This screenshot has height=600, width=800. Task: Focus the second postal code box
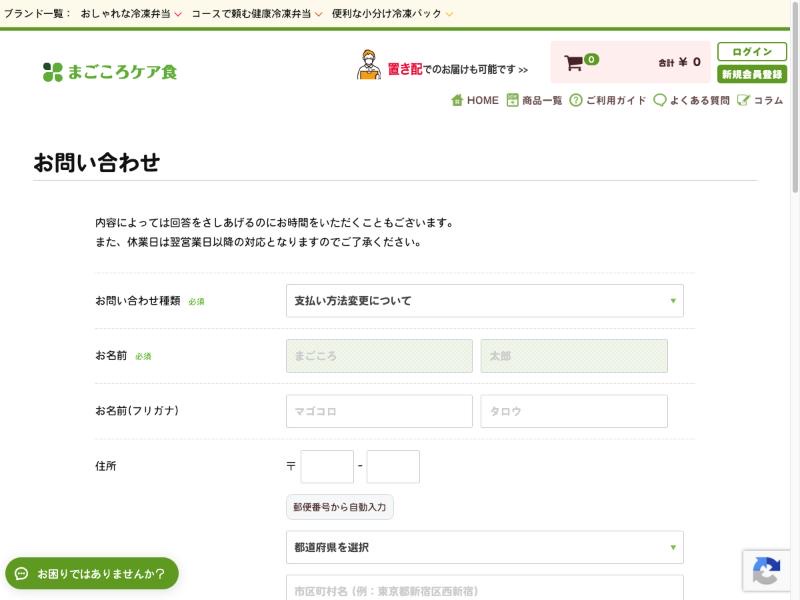[393, 466]
